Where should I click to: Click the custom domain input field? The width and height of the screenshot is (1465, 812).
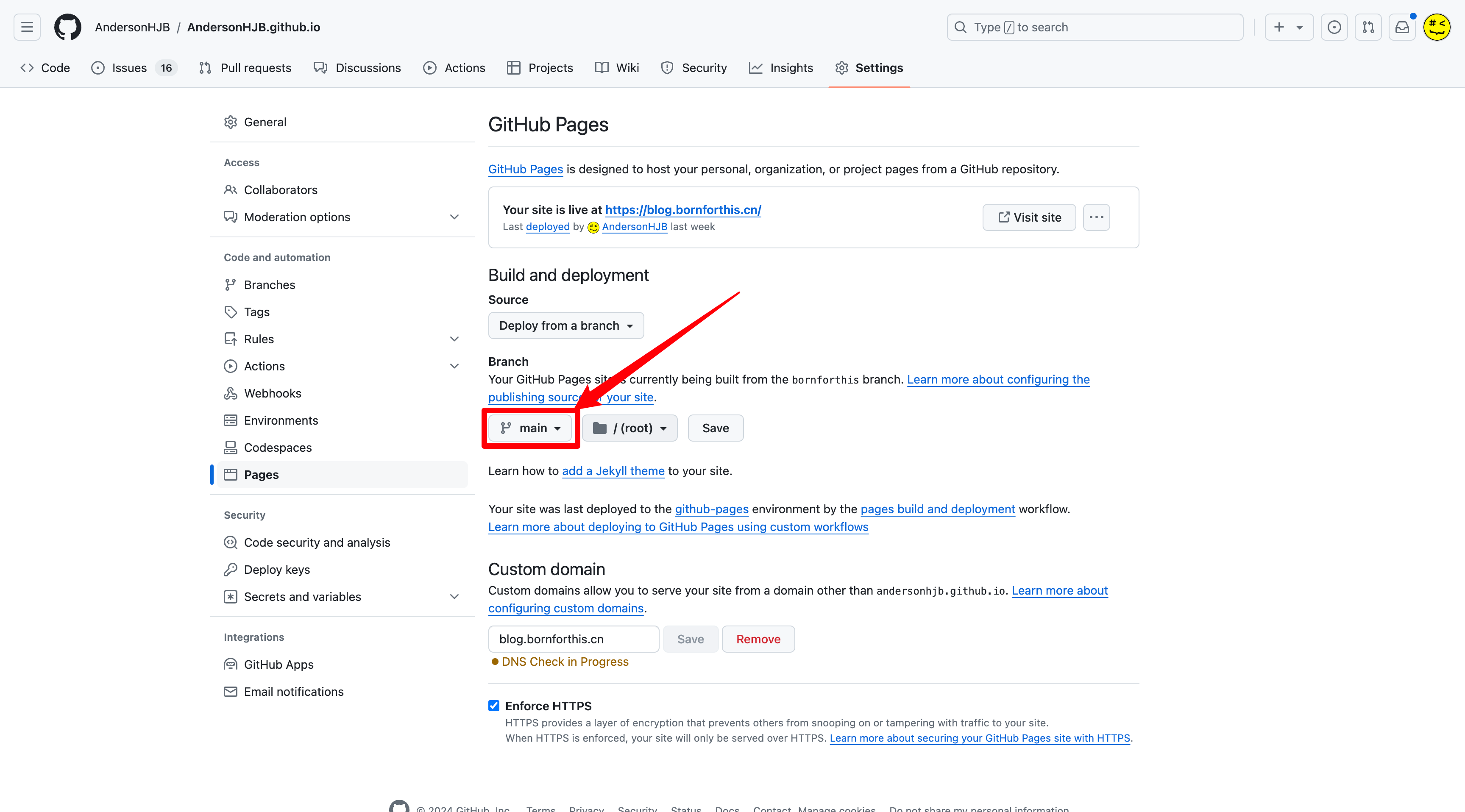(x=573, y=639)
